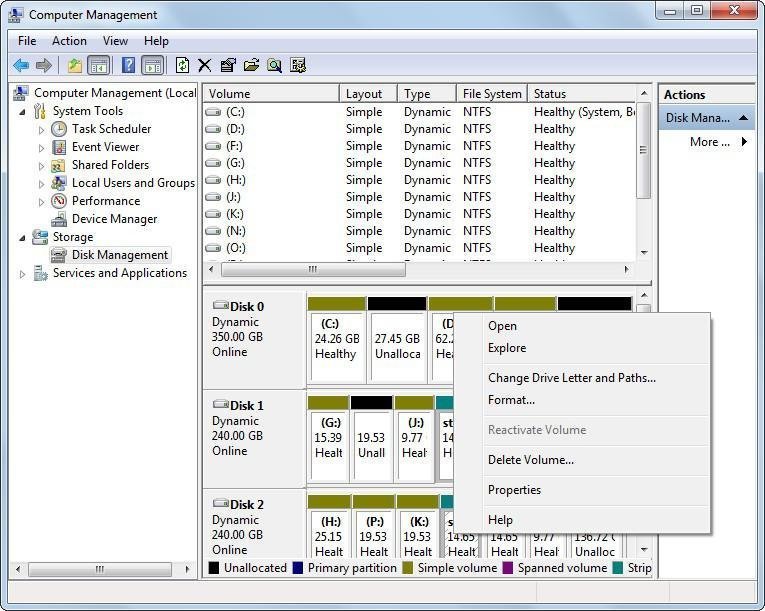Screen dimensions: 765x611
Task: Click the Up One Level folder icon
Action: [x=74, y=66]
